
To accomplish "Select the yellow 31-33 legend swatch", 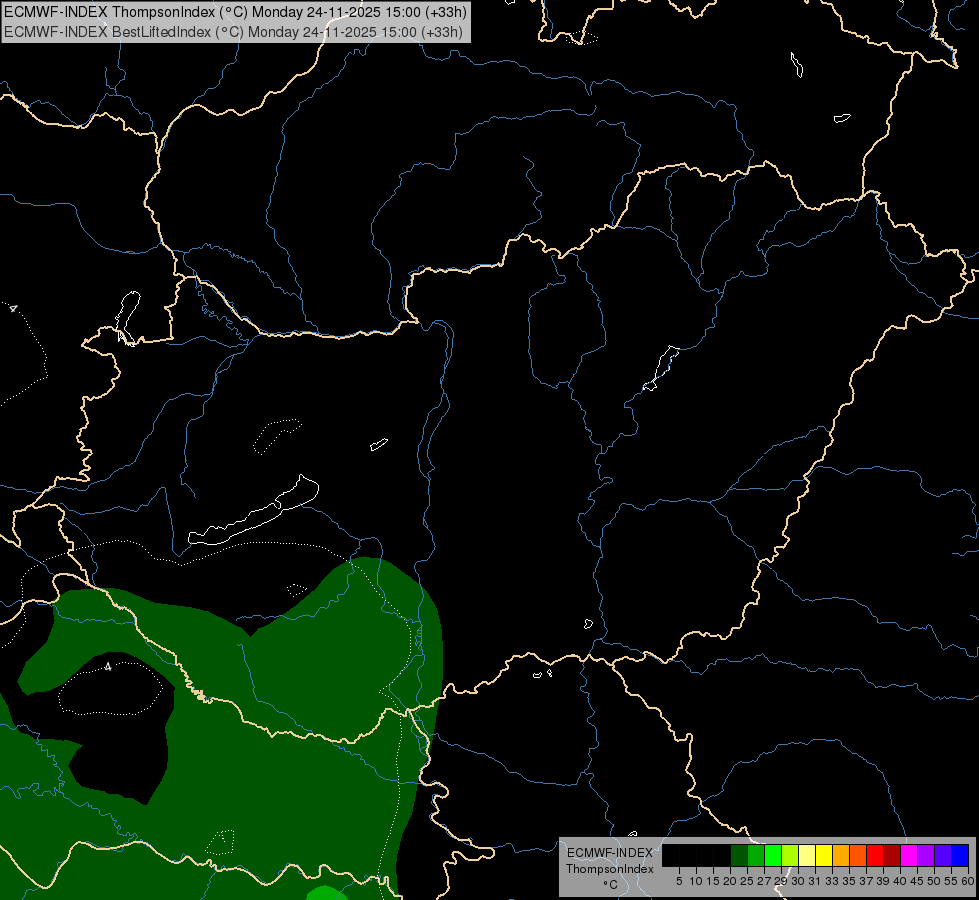I will [x=824, y=855].
